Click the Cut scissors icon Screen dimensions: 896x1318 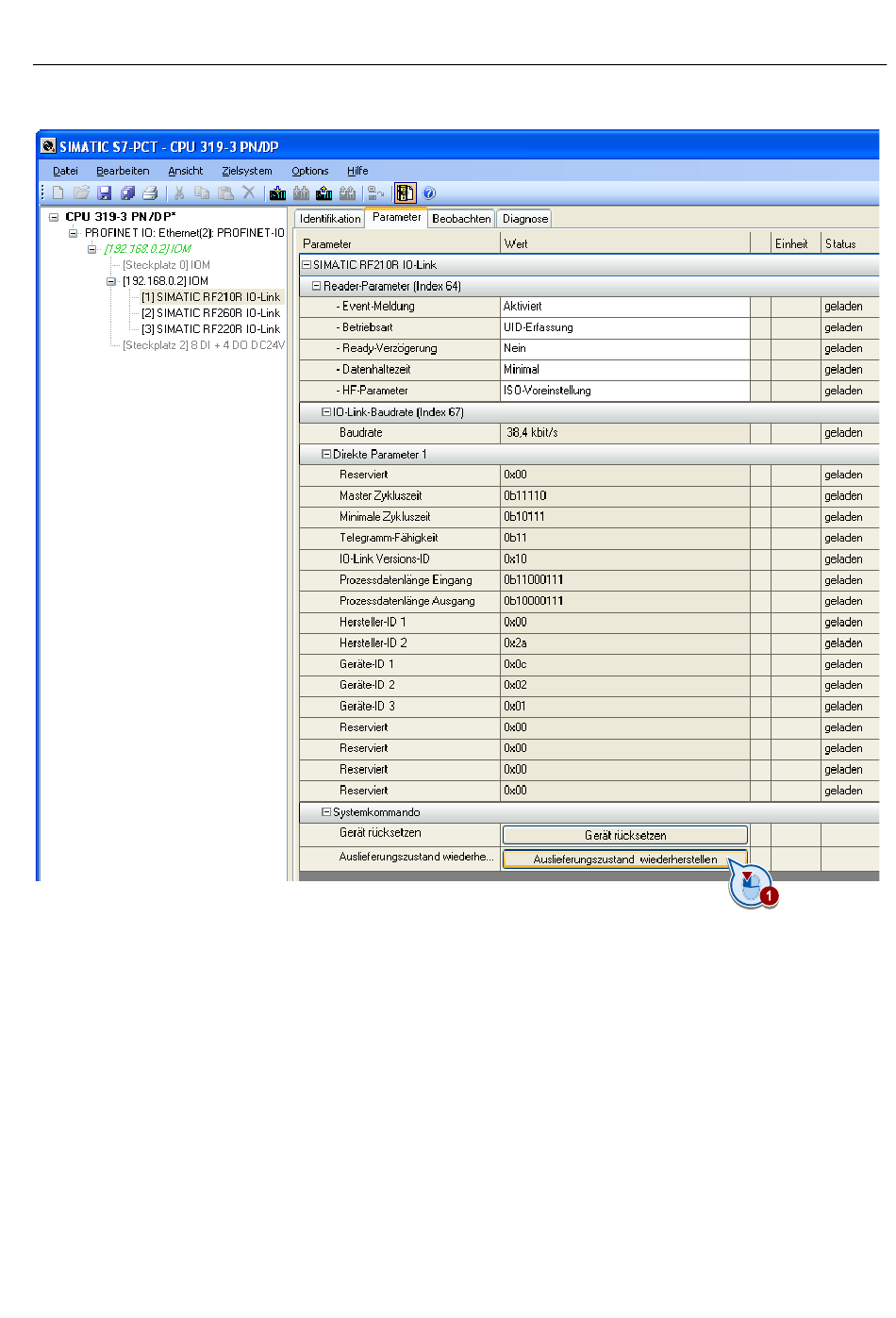coord(179,193)
